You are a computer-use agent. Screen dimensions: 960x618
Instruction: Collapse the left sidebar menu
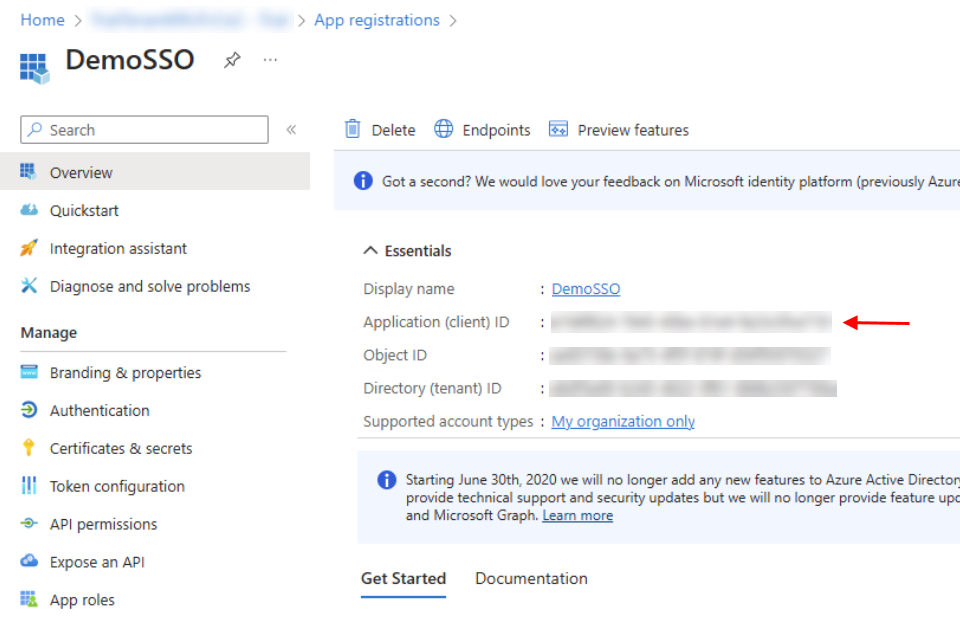click(x=291, y=130)
